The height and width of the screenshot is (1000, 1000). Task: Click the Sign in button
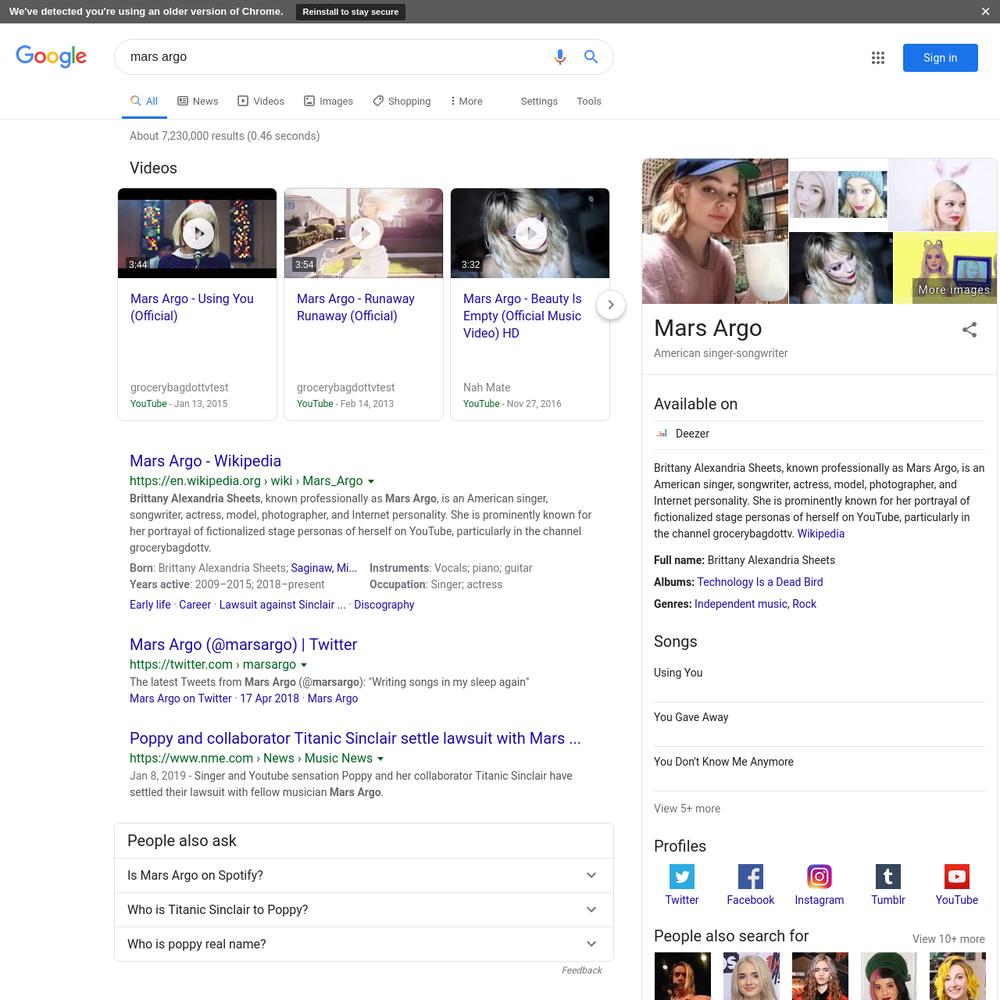[940, 57]
